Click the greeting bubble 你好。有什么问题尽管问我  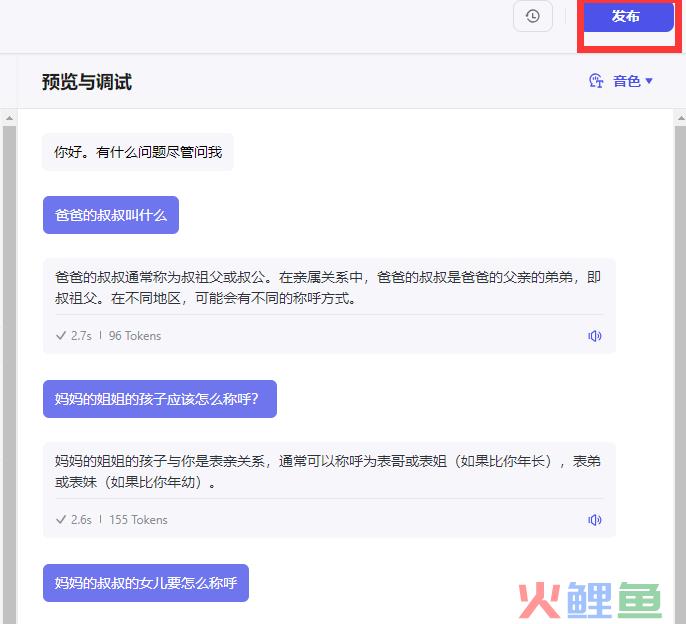point(138,152)
